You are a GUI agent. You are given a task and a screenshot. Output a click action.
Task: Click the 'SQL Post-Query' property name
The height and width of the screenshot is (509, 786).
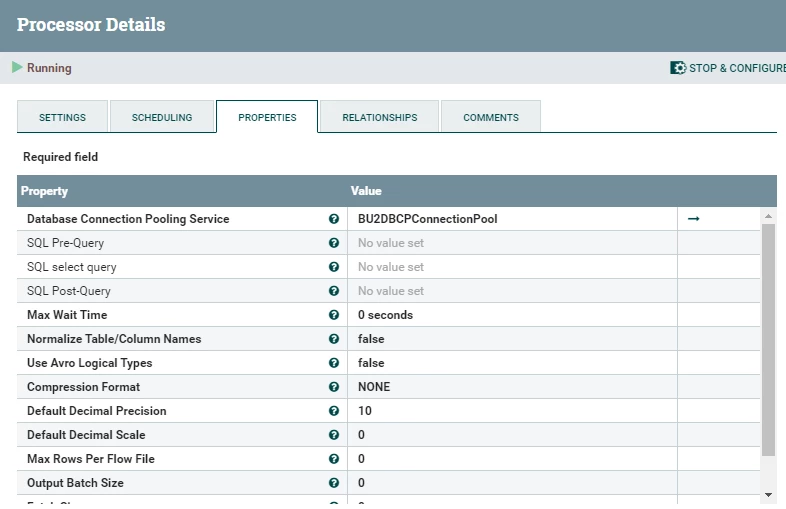(69, 291)
